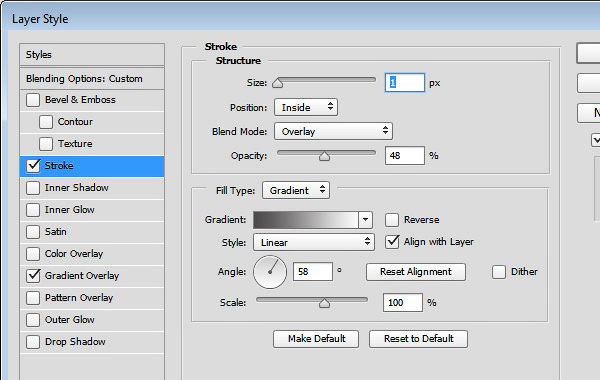Uncheck the Gradient Overlay checkbox
The image size is (600, 380).
click(x=33, y=276)
